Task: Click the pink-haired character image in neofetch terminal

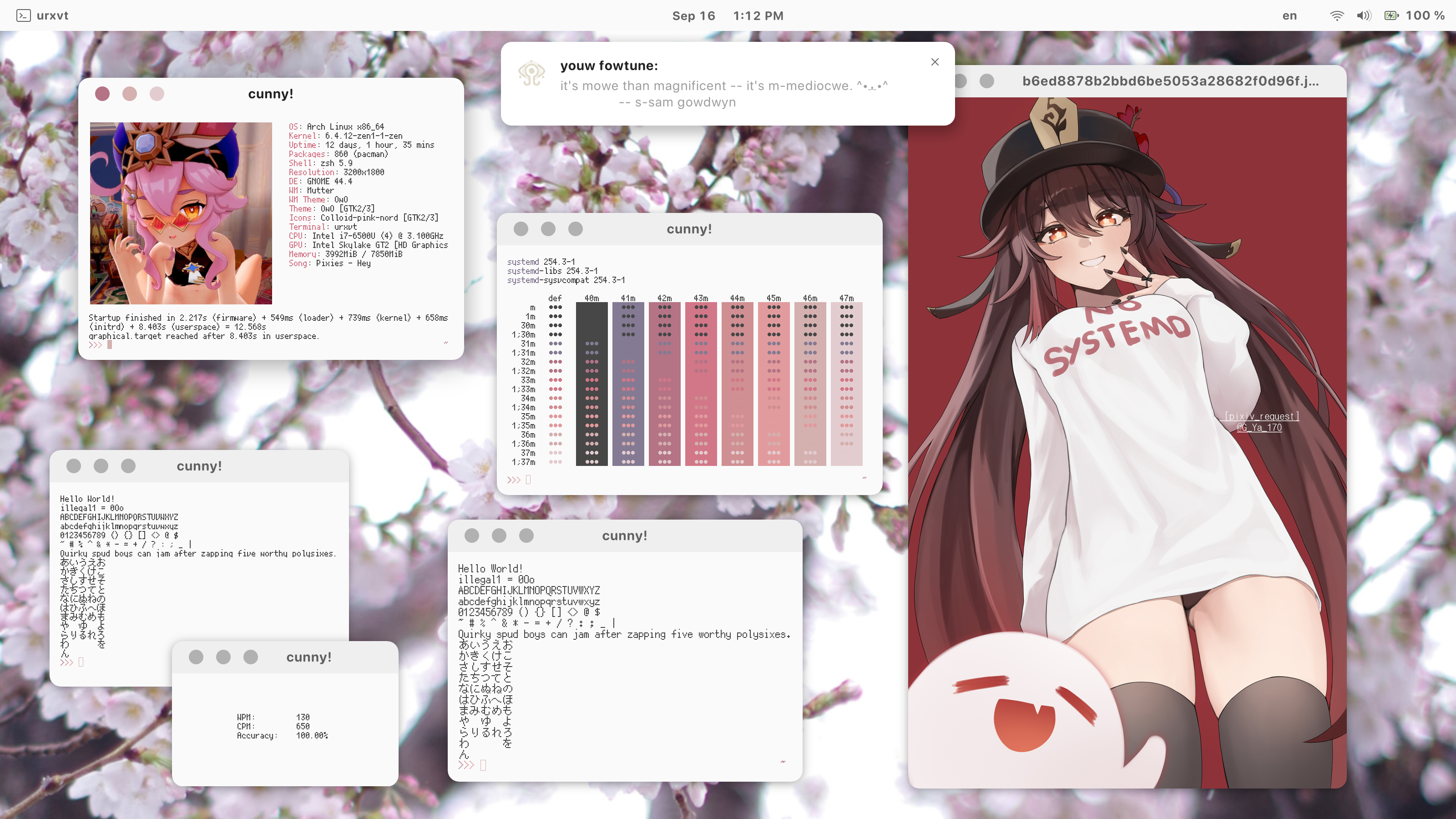Action: click(x=181, y=213)
